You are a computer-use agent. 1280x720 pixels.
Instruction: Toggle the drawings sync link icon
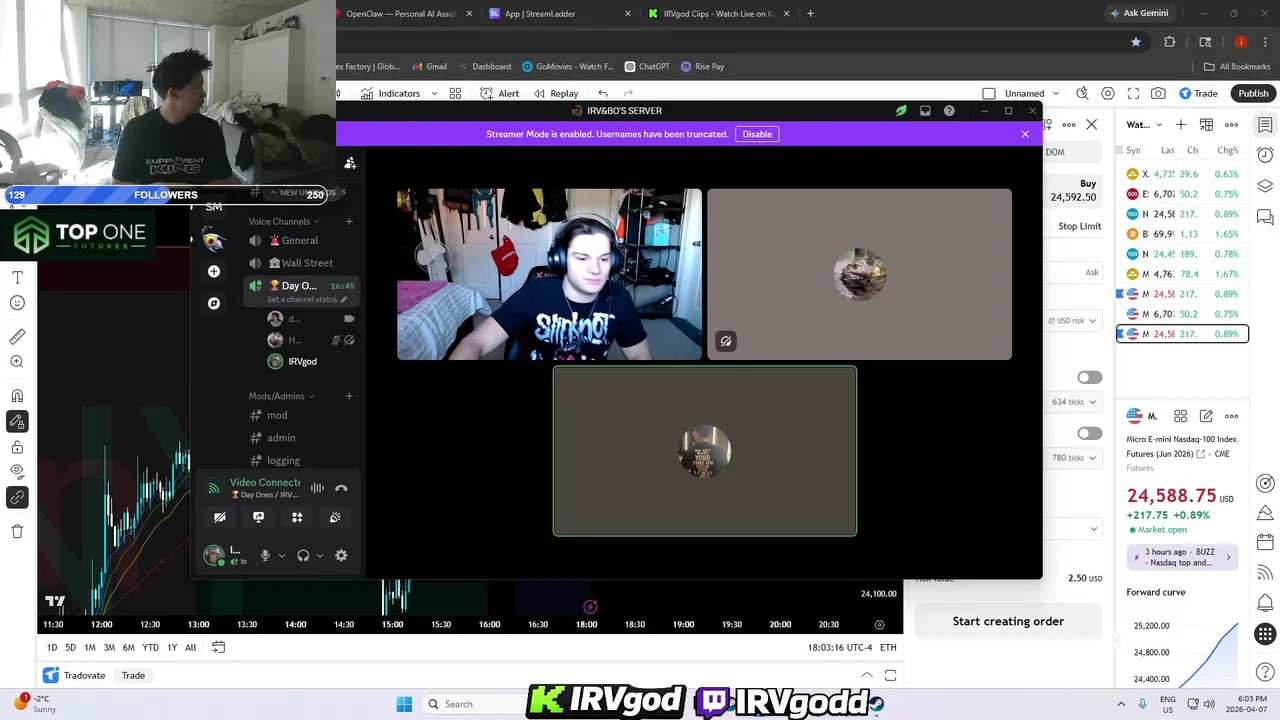click(17, 497)
